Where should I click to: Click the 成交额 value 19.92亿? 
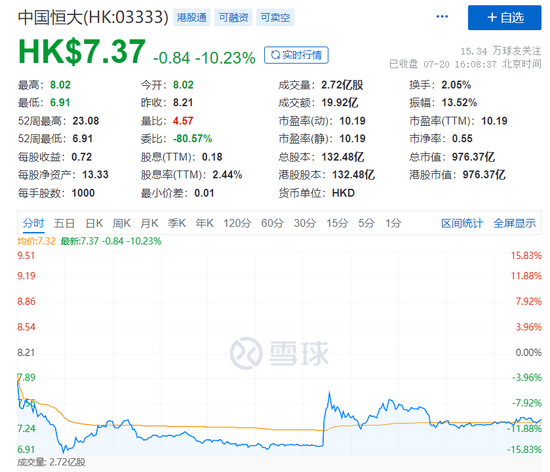(x=340, y=103)
